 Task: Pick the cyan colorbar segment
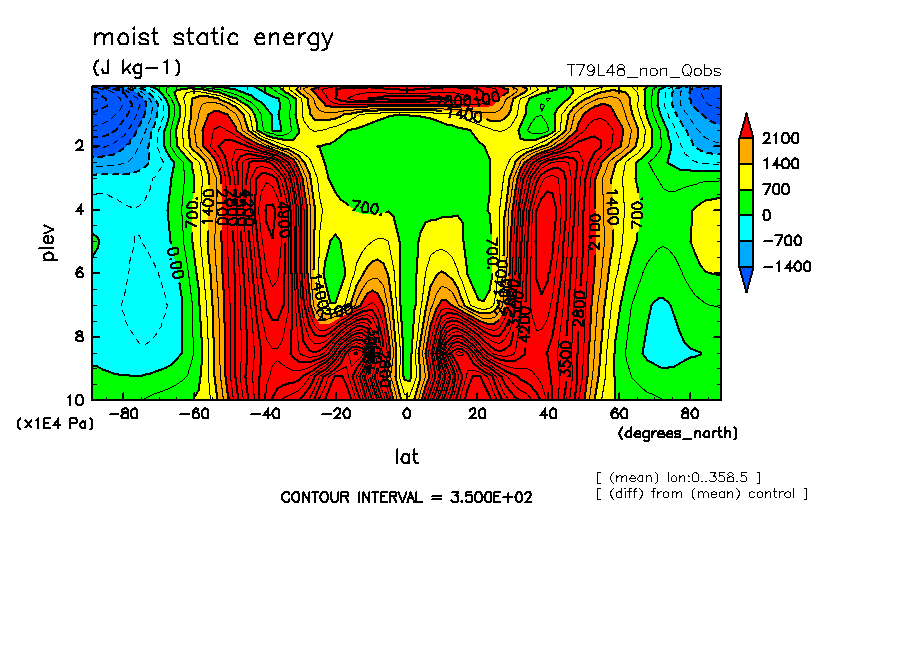point(745,228)
